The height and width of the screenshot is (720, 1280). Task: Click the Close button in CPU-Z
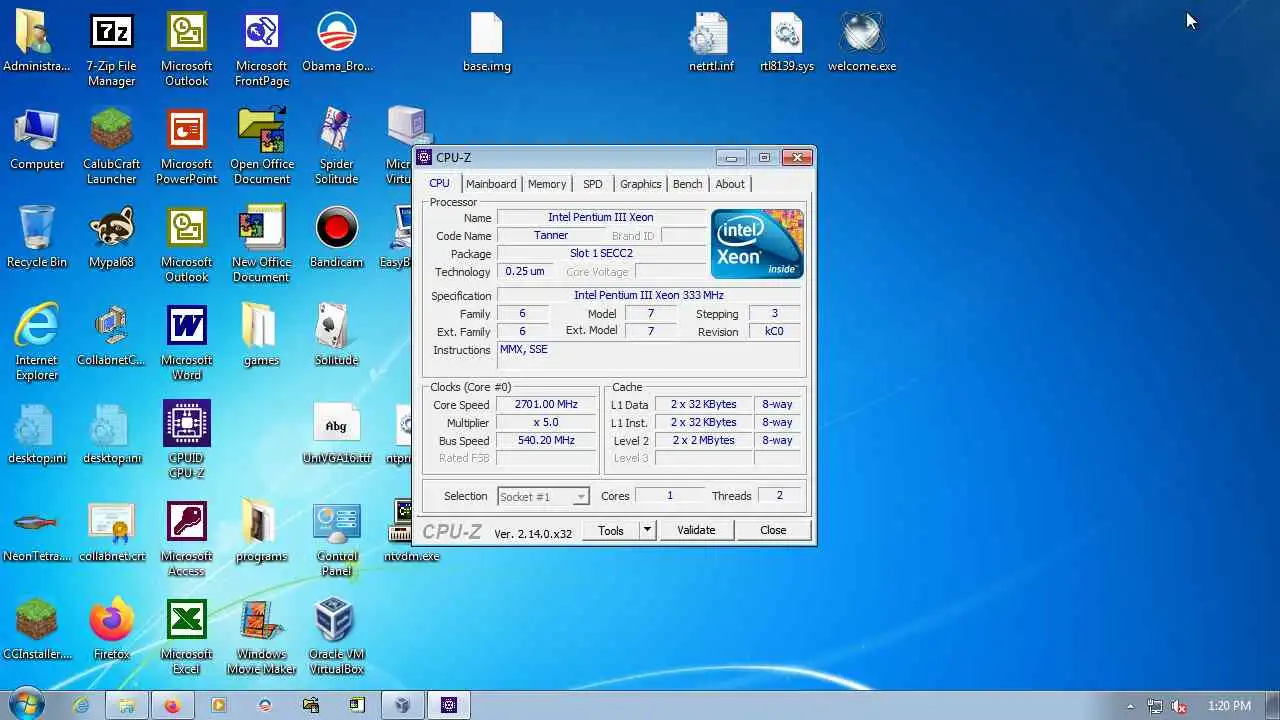(x=773, y=531)
